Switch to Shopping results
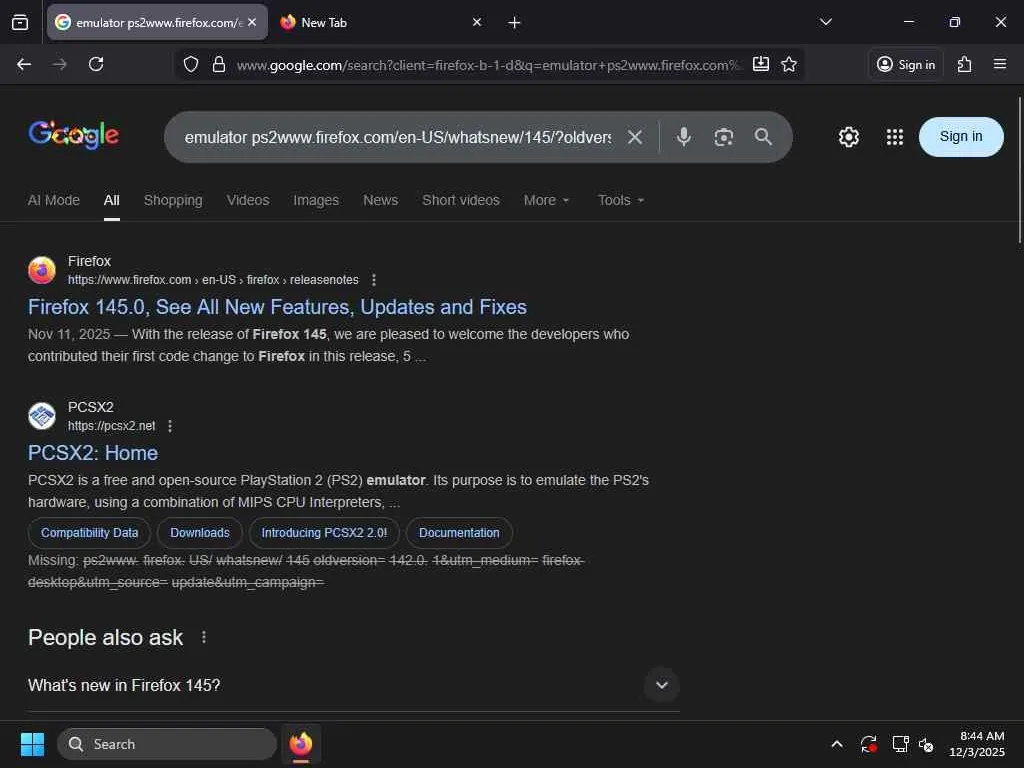 point(173,200)
